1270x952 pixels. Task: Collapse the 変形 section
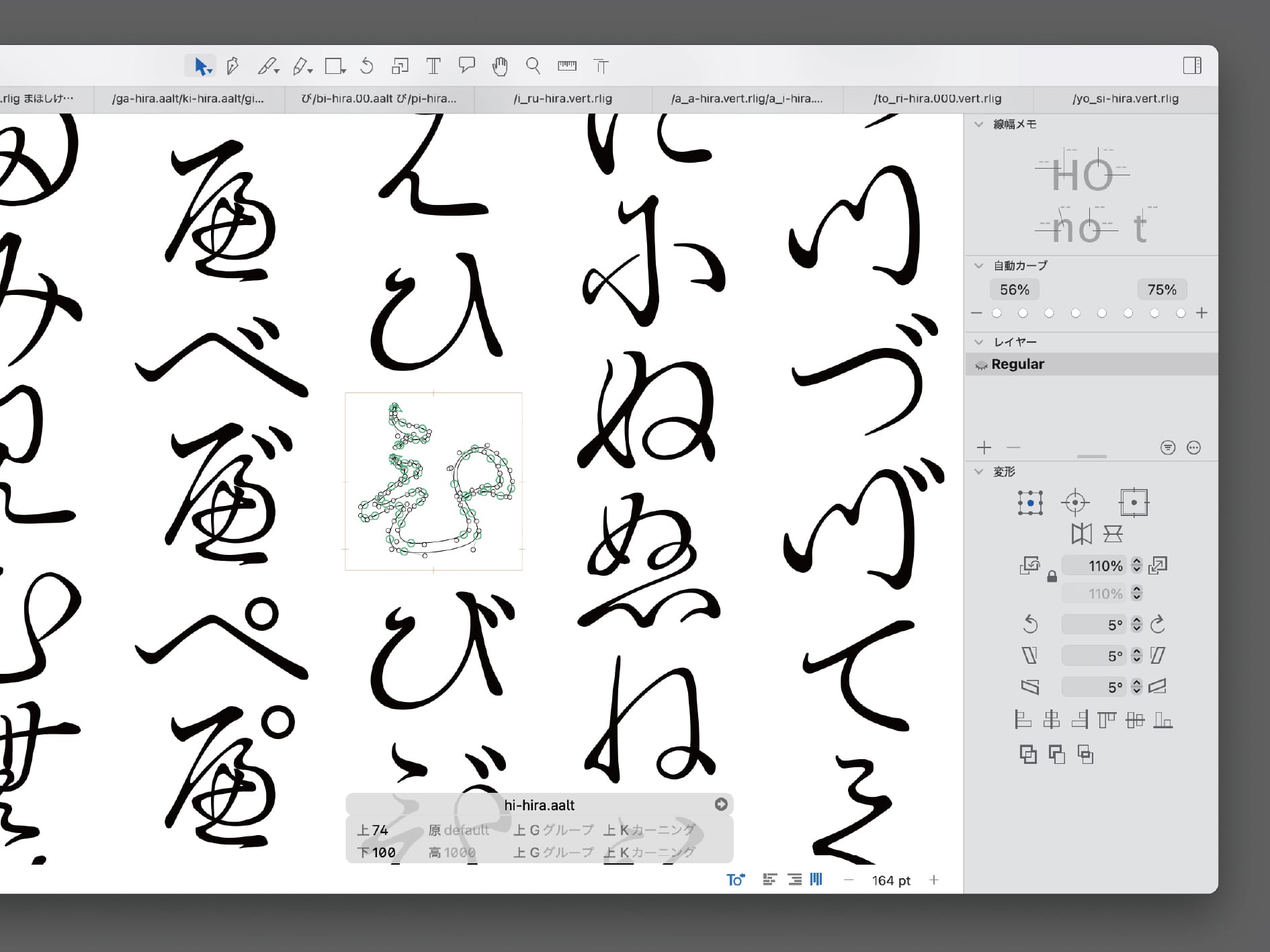coord(978,472)
